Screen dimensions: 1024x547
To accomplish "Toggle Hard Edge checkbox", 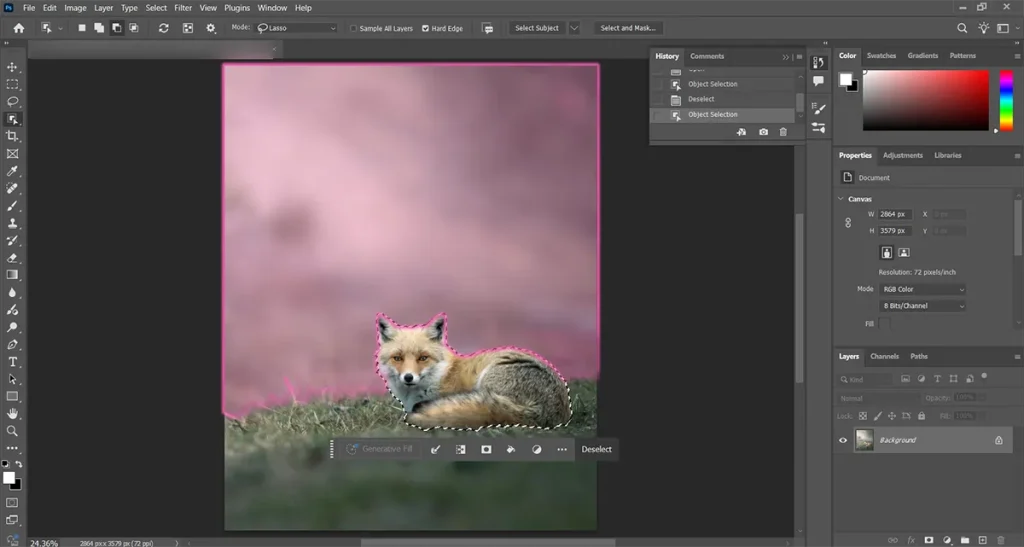I will tap(425, 28).
